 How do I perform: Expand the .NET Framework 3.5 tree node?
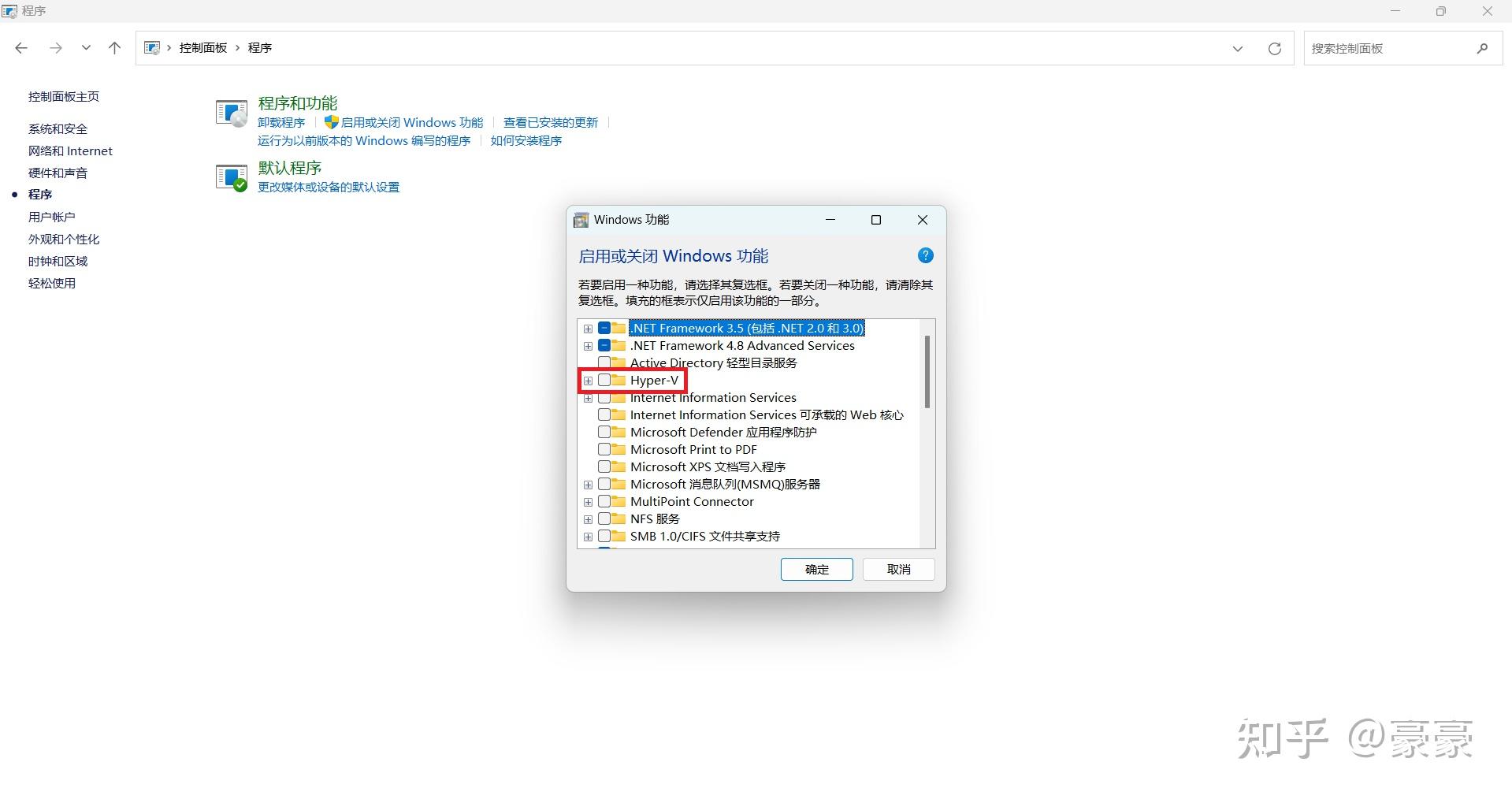588,329
